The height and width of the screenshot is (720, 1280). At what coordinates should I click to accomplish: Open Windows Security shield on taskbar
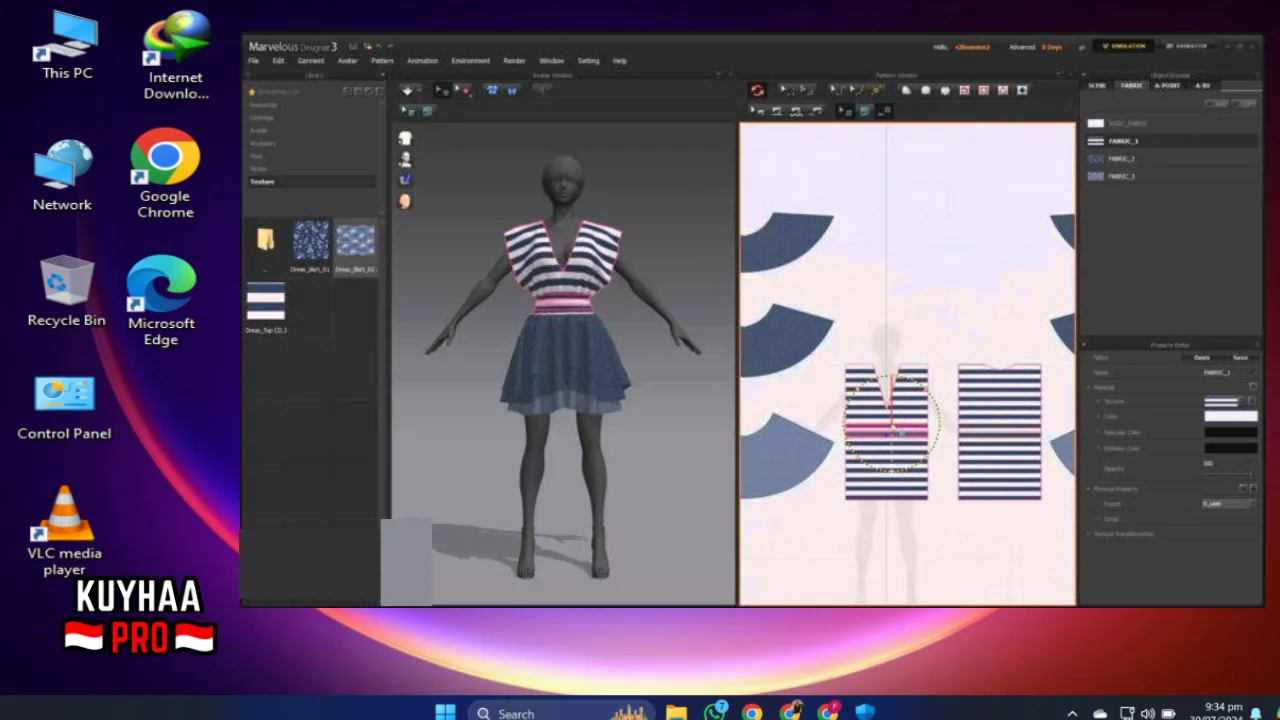pyautogui.click(x=865, y=712)
